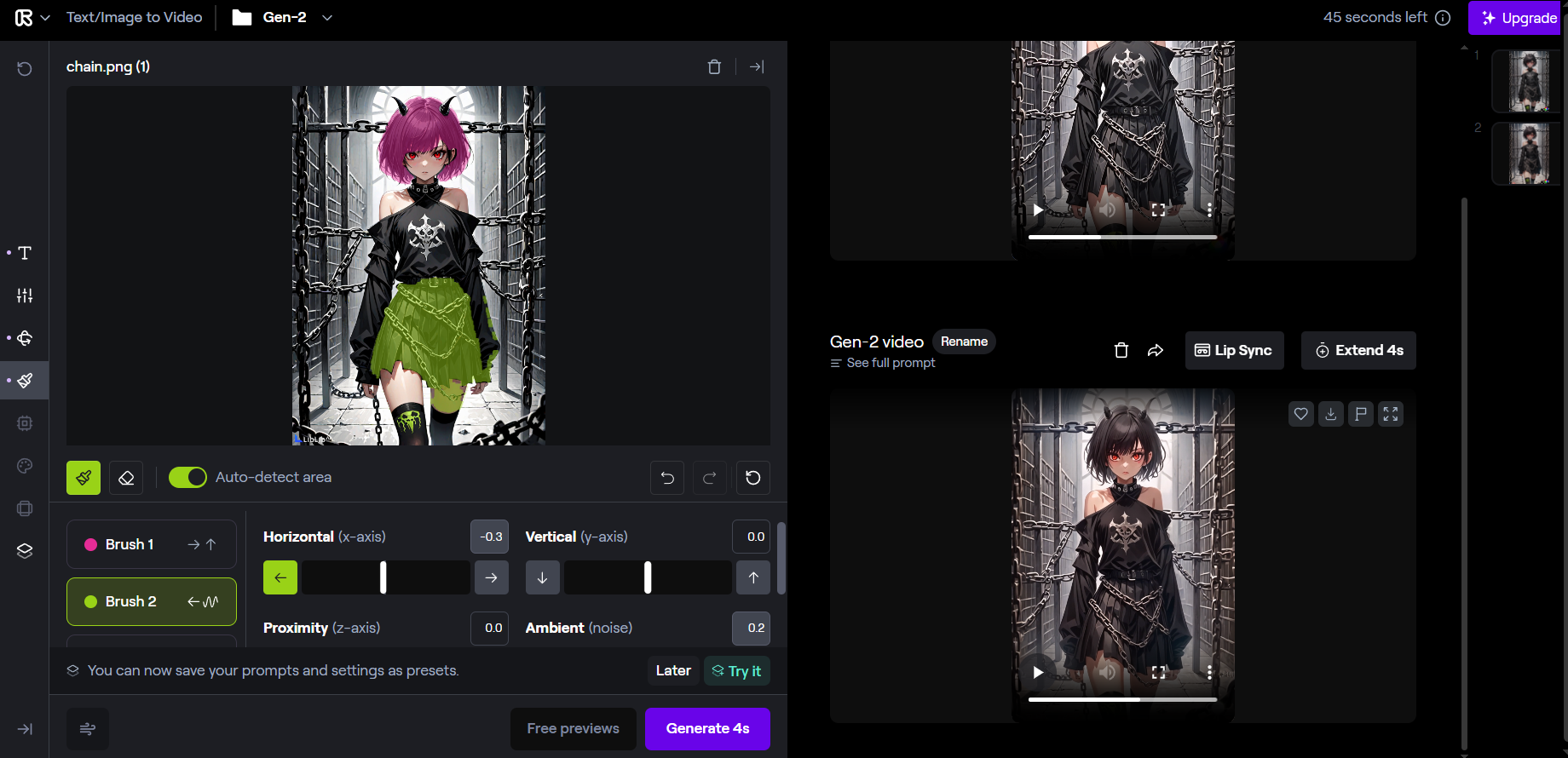Screen dimensions: 1568x758
Task: Click the undo arrow for brush strokes
Action: tap(667, 478)
